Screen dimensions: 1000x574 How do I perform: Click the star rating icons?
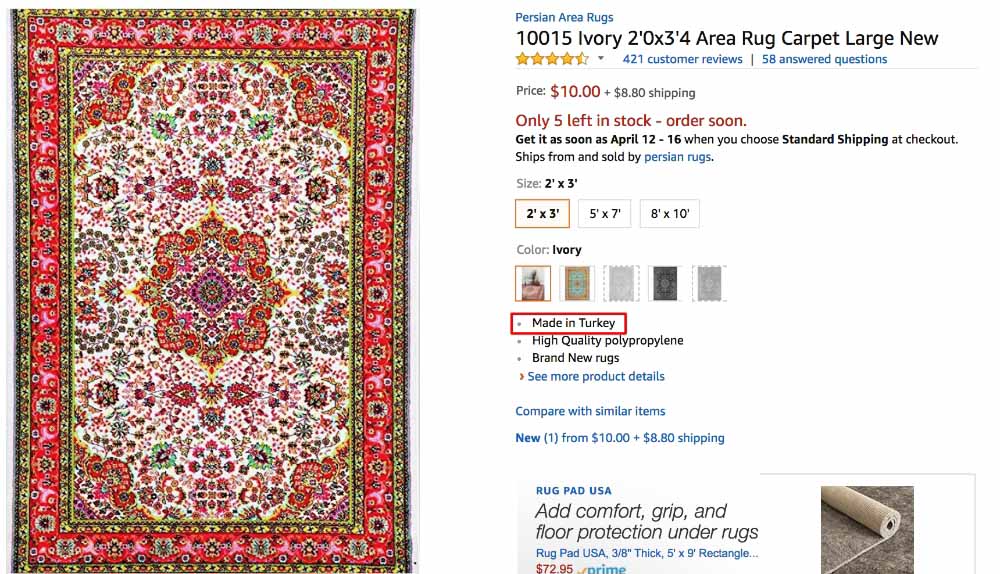[x=552, y=59]
